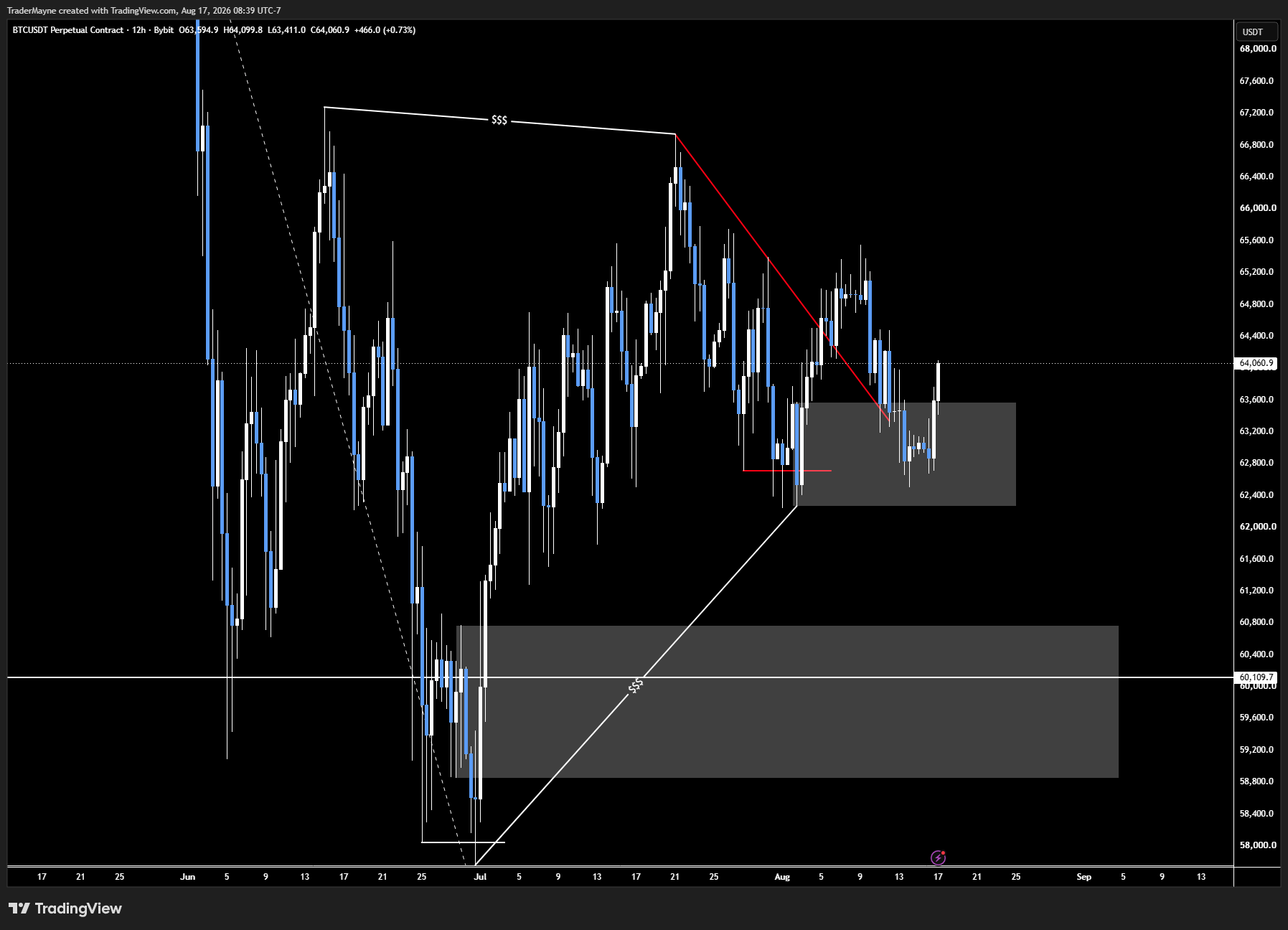The height and width of the screenshot is (930, 1288).
Task: Click the purple lightning event icon
Action: [938, 858]
